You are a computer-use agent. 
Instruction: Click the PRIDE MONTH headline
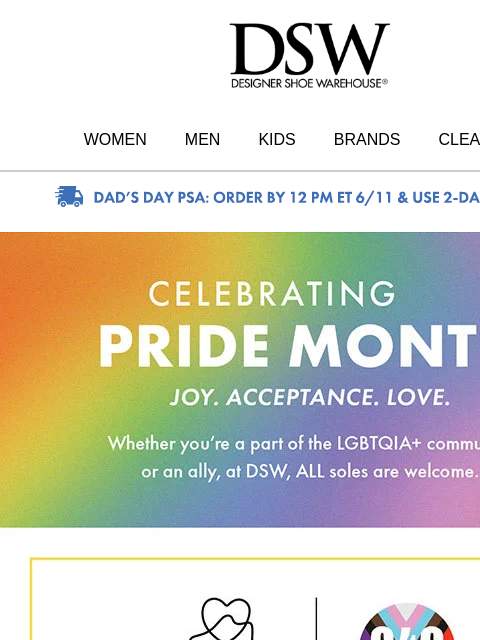(289, 347)
